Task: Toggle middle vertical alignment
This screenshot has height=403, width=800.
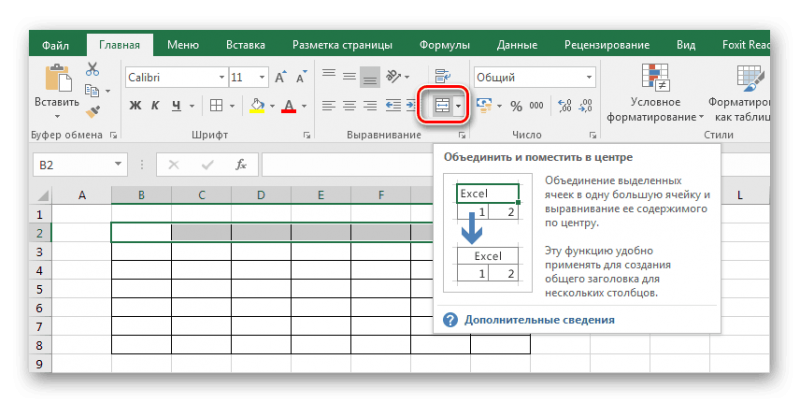Action: tap(349, 77)
